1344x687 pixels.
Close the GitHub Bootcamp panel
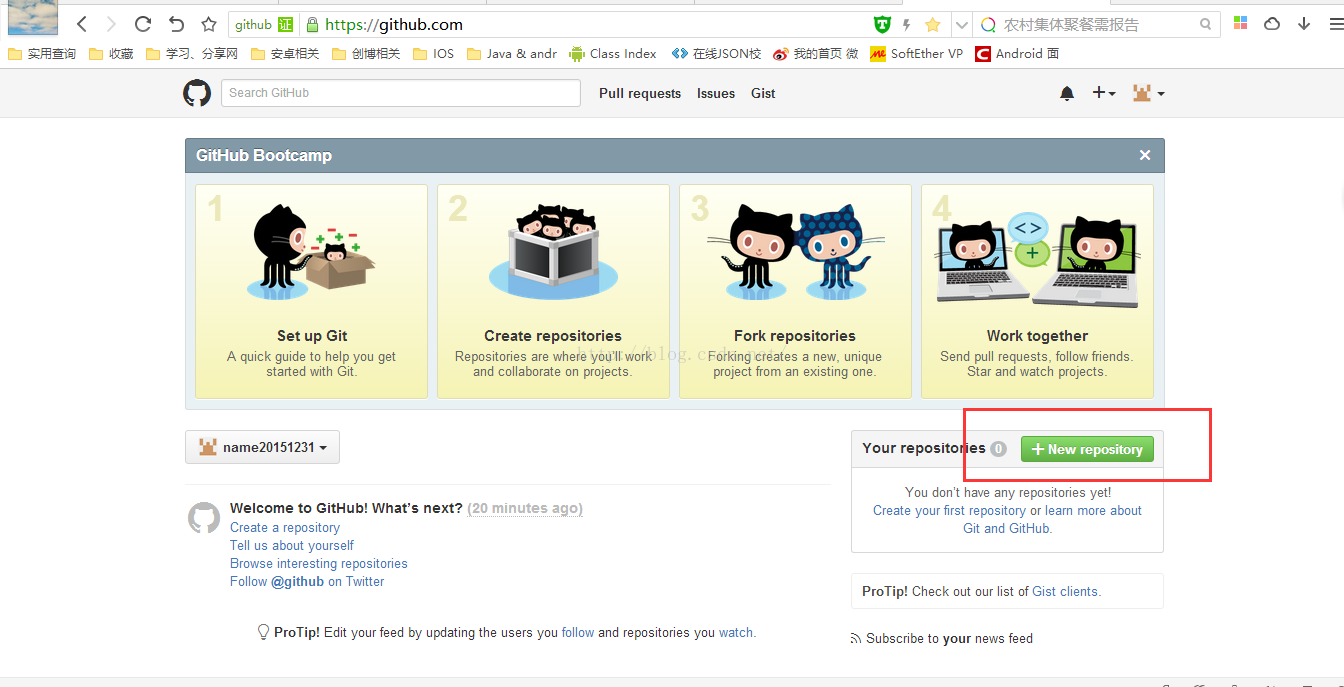click(x=1145, y=155)
